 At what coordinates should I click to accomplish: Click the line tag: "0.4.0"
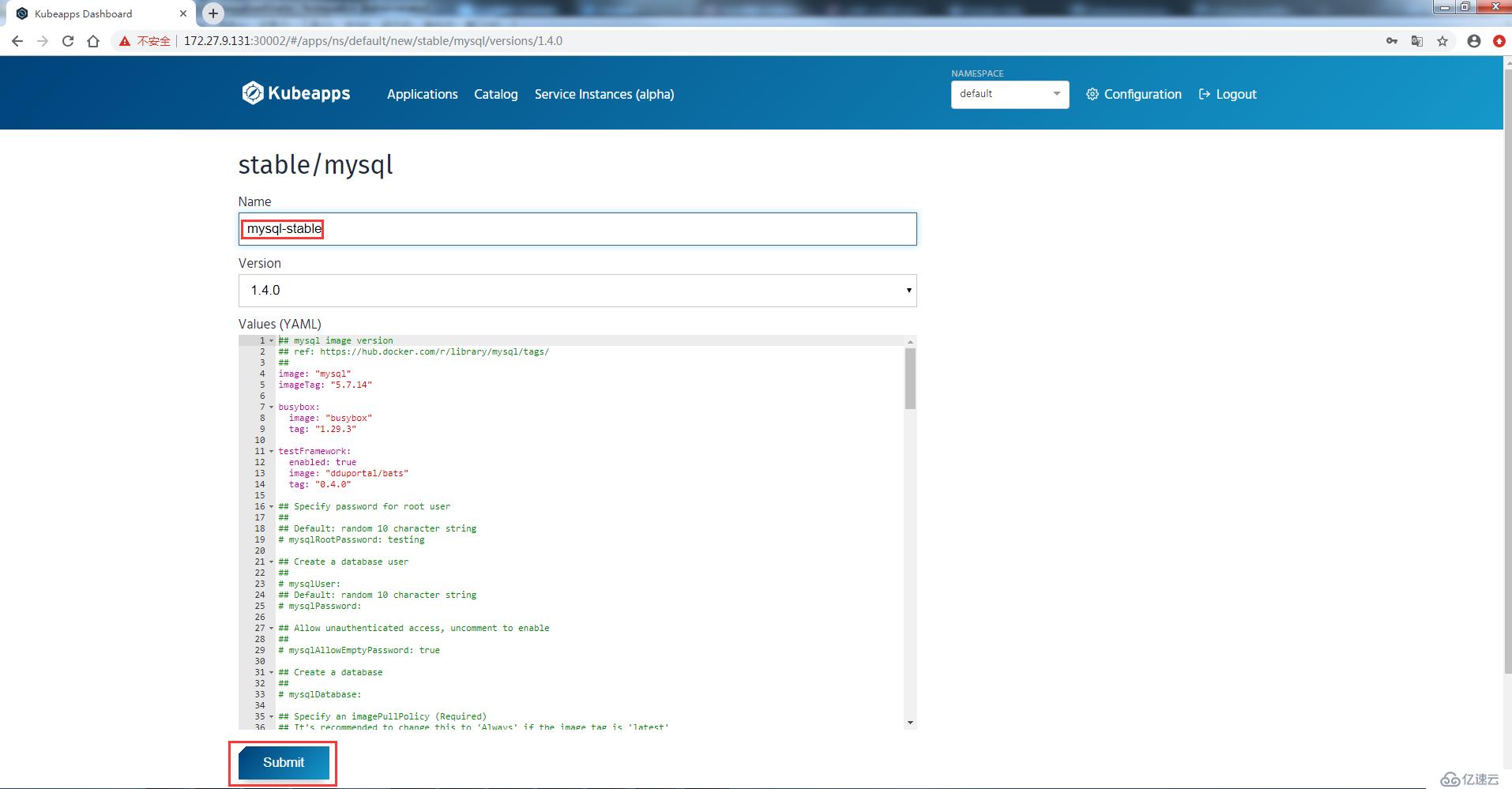click(x=320, y=485)
